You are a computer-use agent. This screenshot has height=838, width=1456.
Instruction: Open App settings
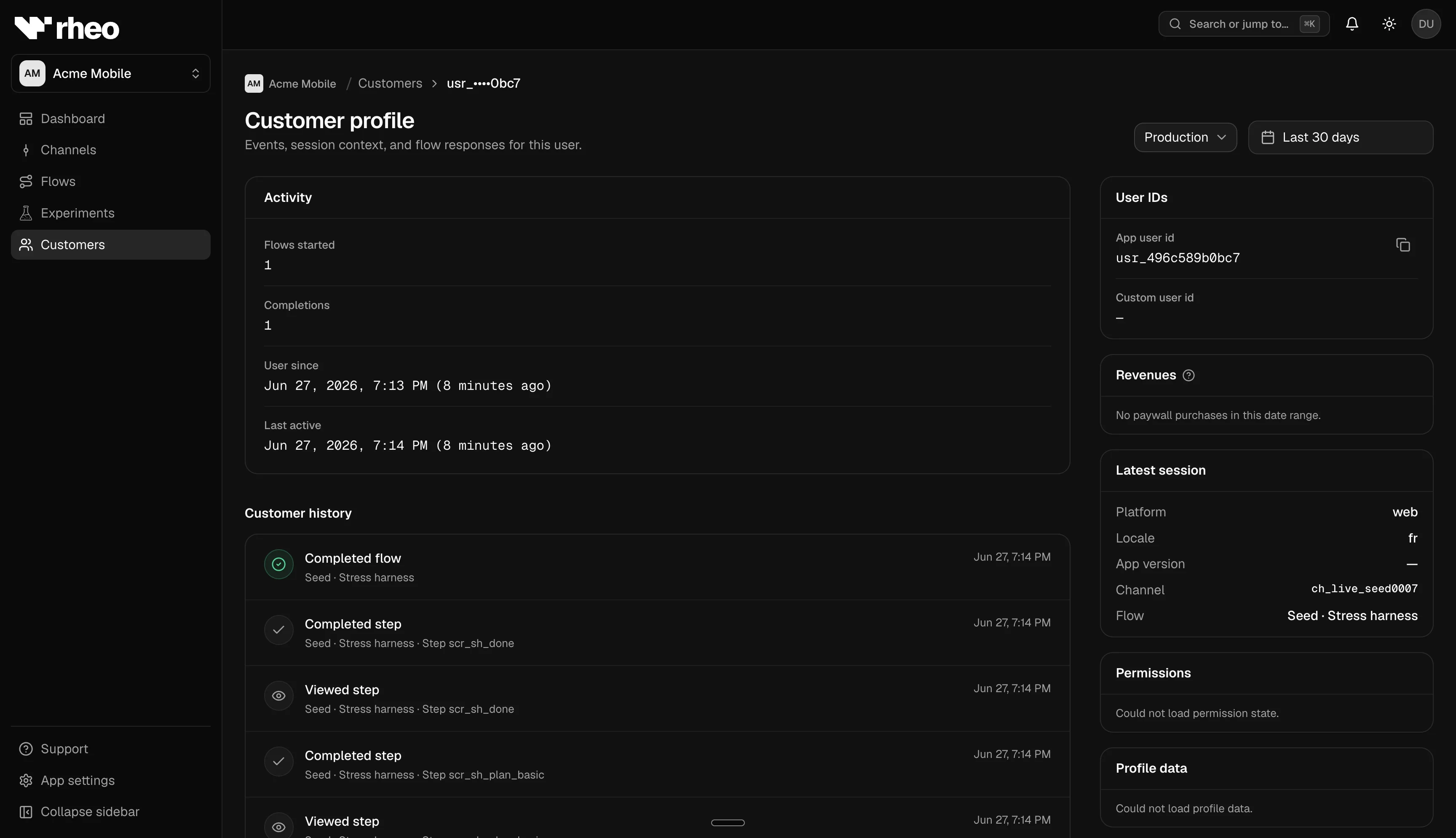(110, 780)
